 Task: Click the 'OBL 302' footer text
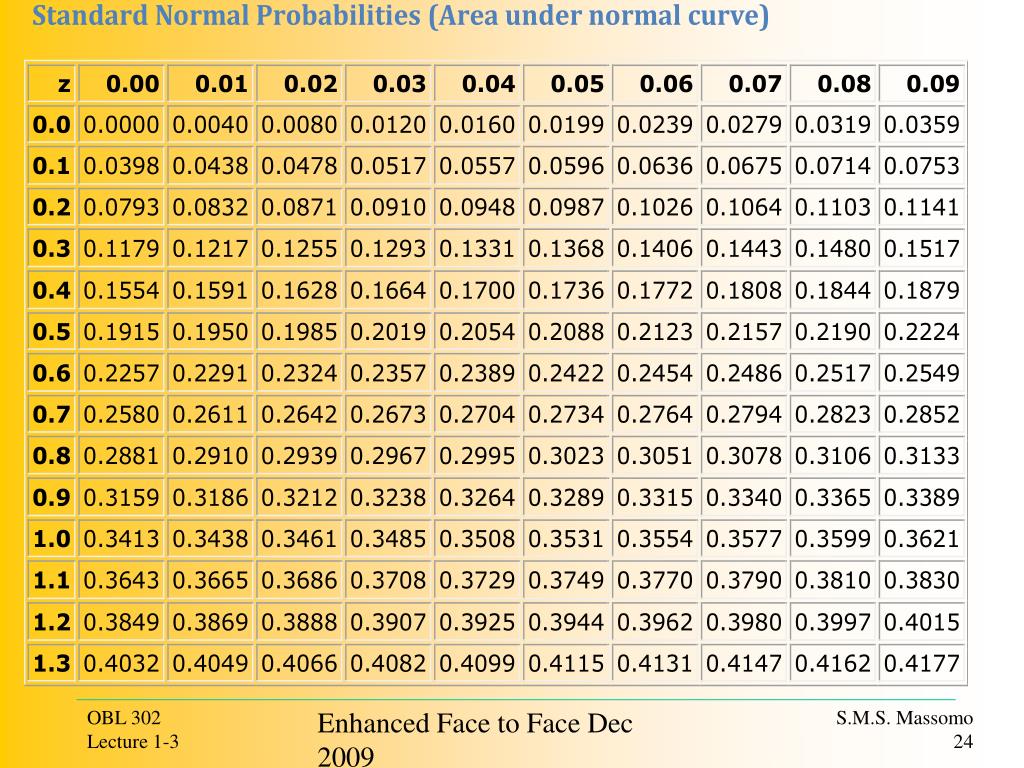pyautogui.click(x=123, y=718)
